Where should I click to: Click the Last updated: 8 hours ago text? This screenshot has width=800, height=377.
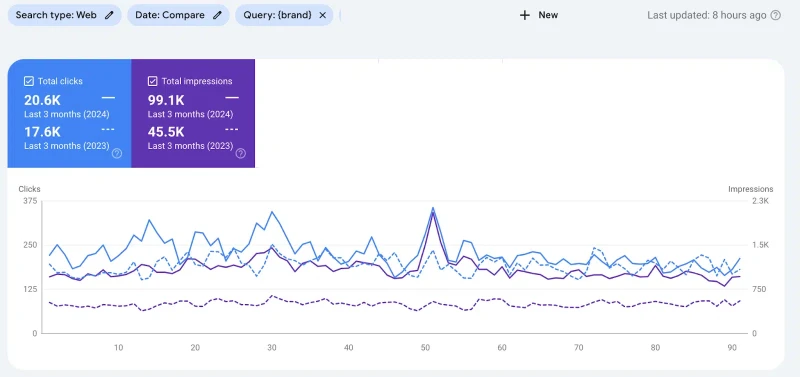tap(707, 15)
